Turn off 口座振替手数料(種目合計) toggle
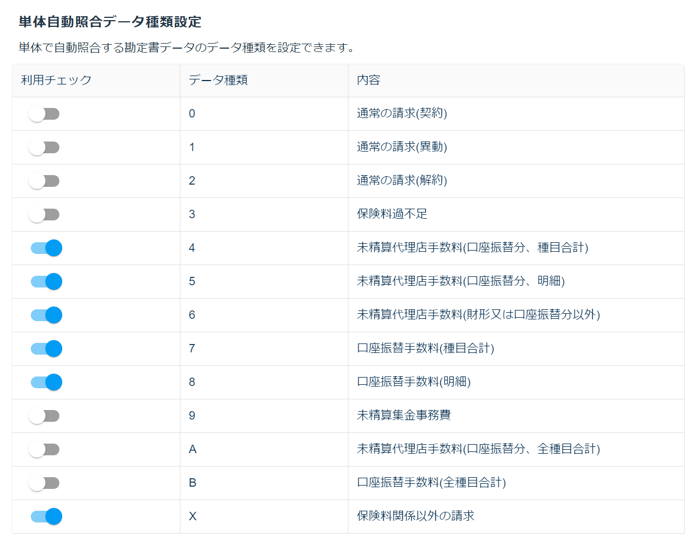The image size is (688, 537). 47,349
